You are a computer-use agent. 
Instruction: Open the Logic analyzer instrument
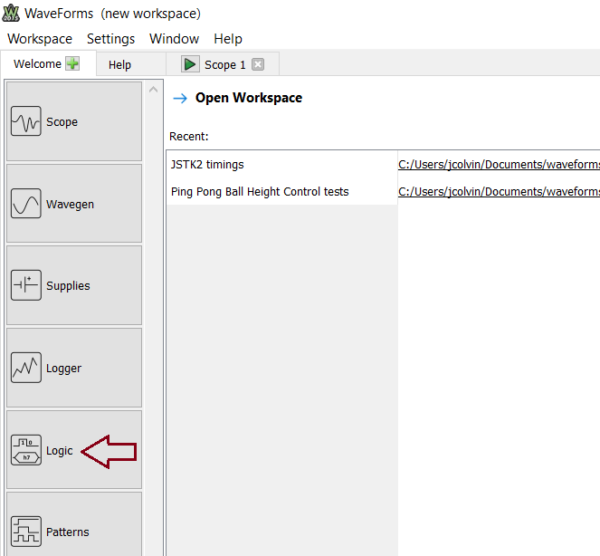74,450
